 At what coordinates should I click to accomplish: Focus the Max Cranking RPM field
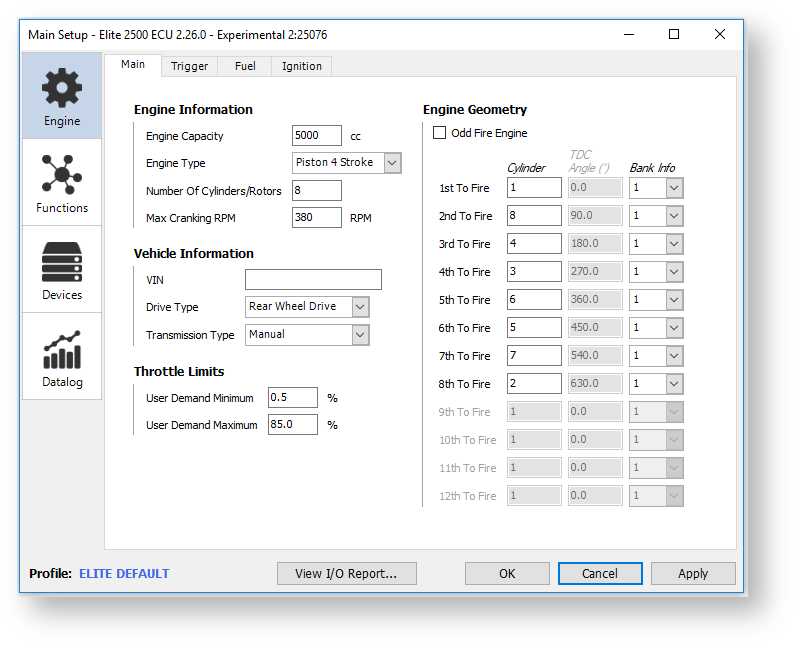(317, 217)
